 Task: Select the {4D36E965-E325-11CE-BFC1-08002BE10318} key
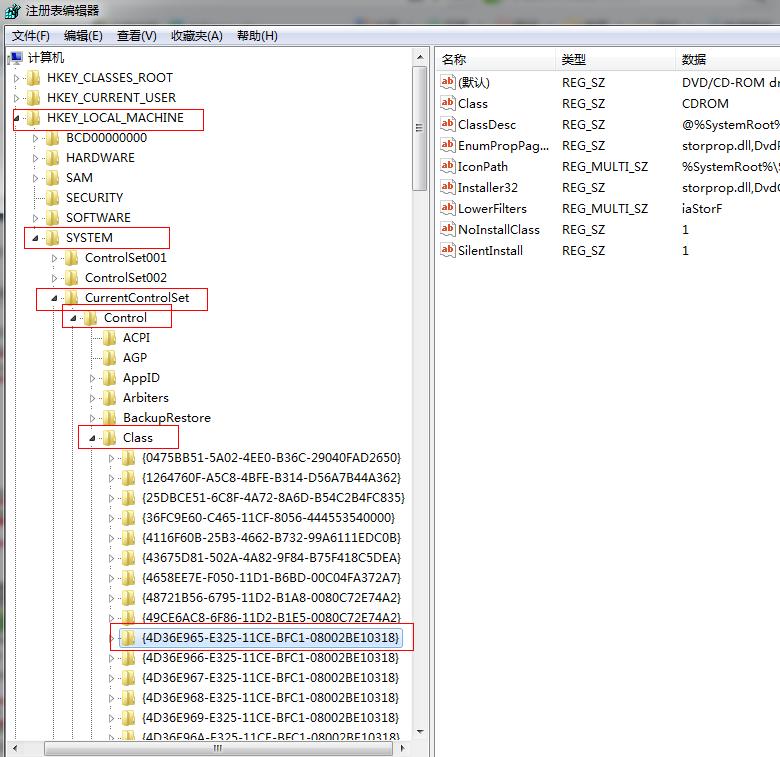270,638
